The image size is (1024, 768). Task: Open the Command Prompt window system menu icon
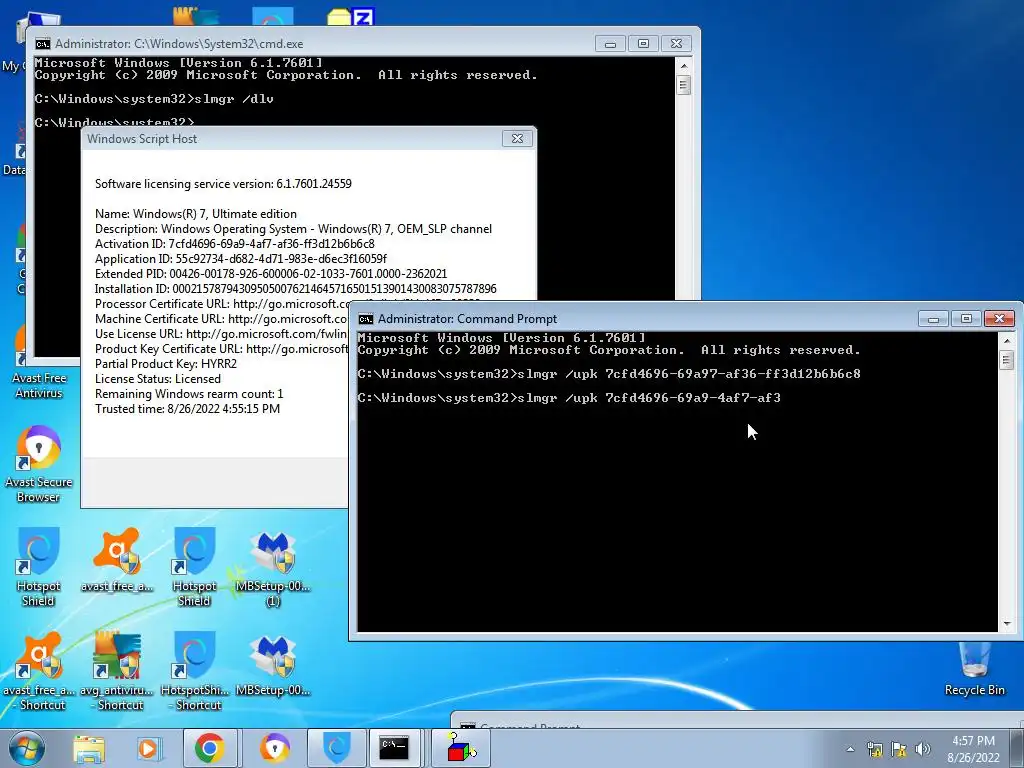(366, 319)
